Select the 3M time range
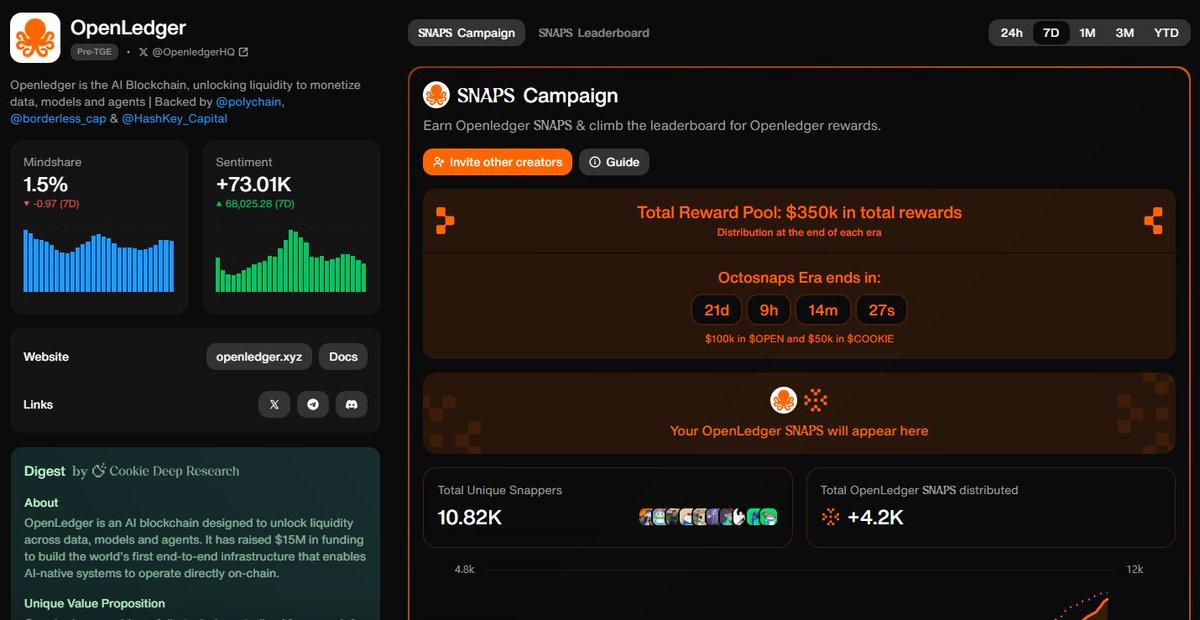 point(1125,33)
